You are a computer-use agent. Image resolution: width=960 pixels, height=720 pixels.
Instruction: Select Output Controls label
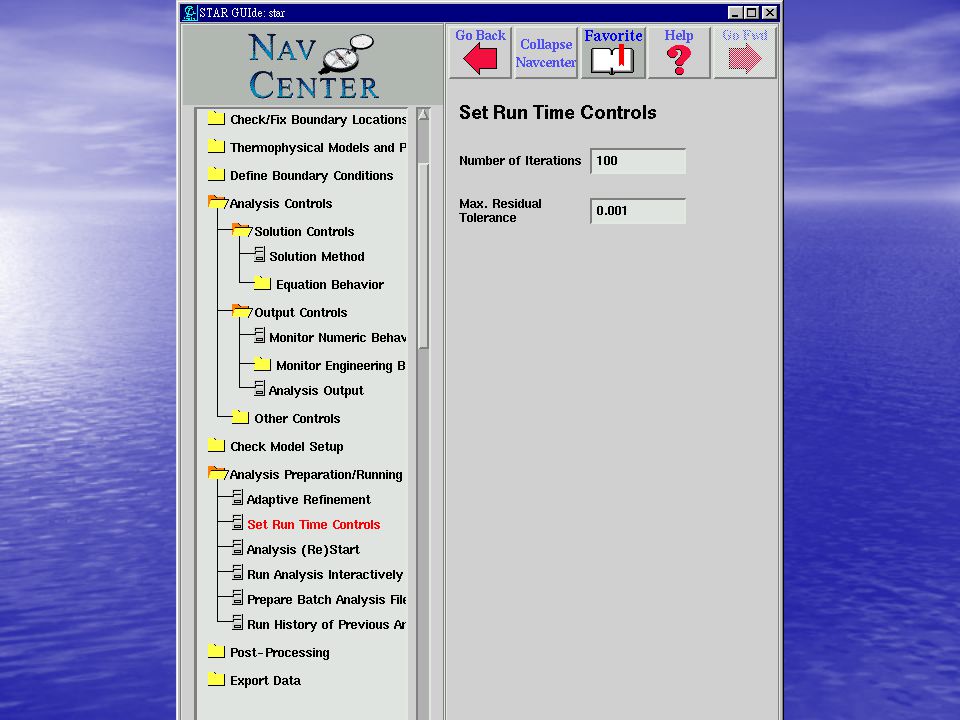(x=301, y=313)
